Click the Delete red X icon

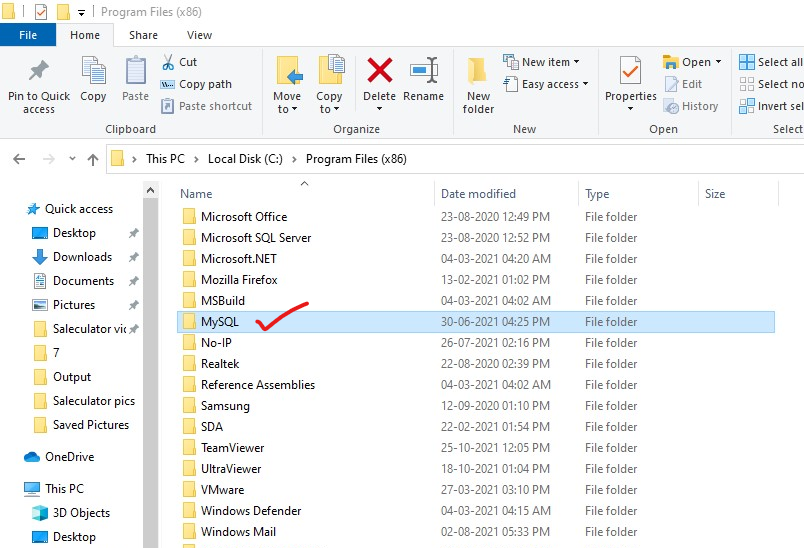(x=379, y=70)
